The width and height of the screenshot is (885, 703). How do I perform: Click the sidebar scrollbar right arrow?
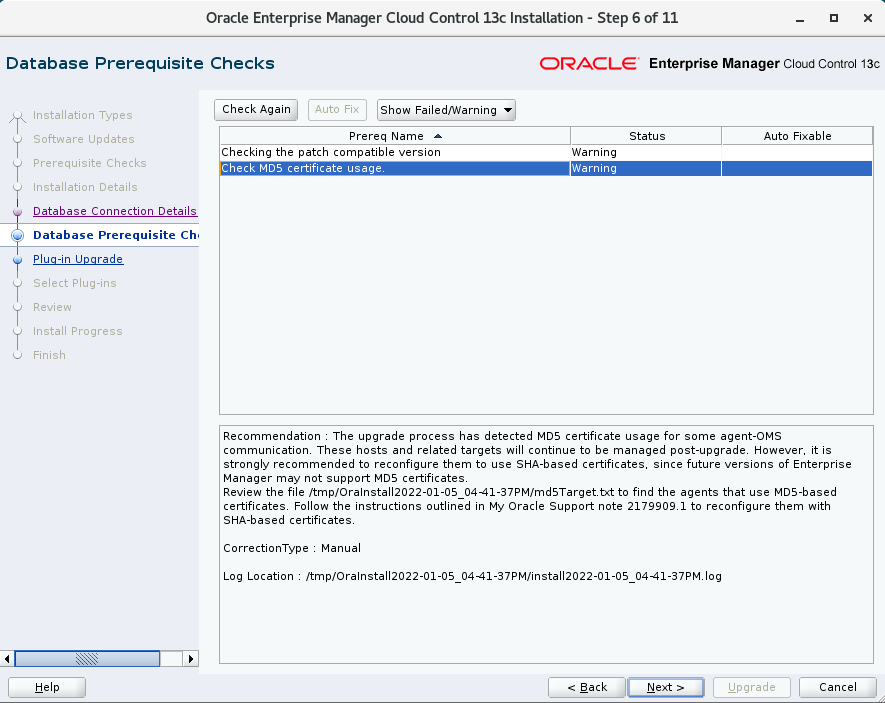(x=191, y=658)
